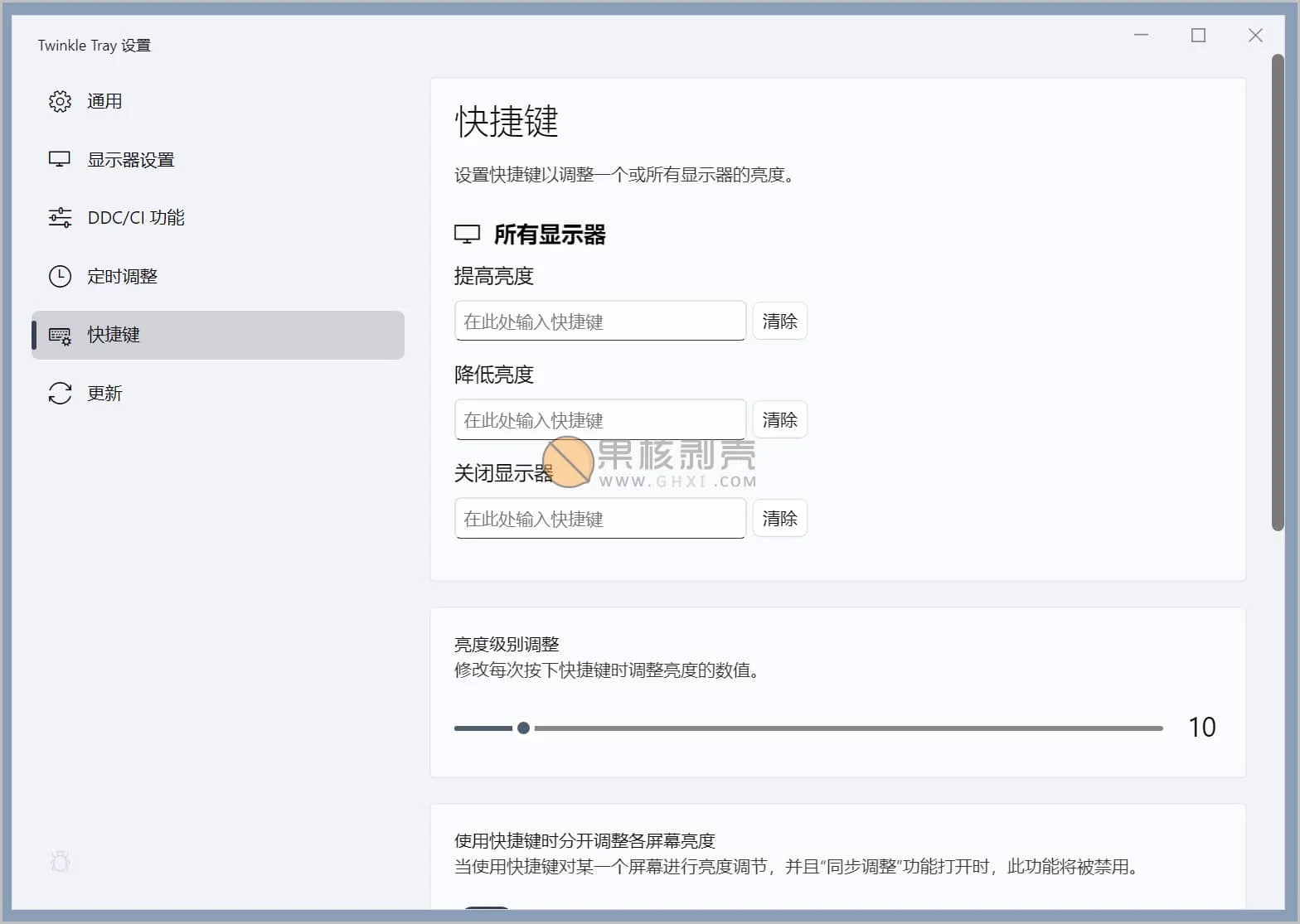Click the bug icon in the sidebar's bottom corner
Image resolution: width=1300 pixels, height=924 pixels.
[60, 862]
